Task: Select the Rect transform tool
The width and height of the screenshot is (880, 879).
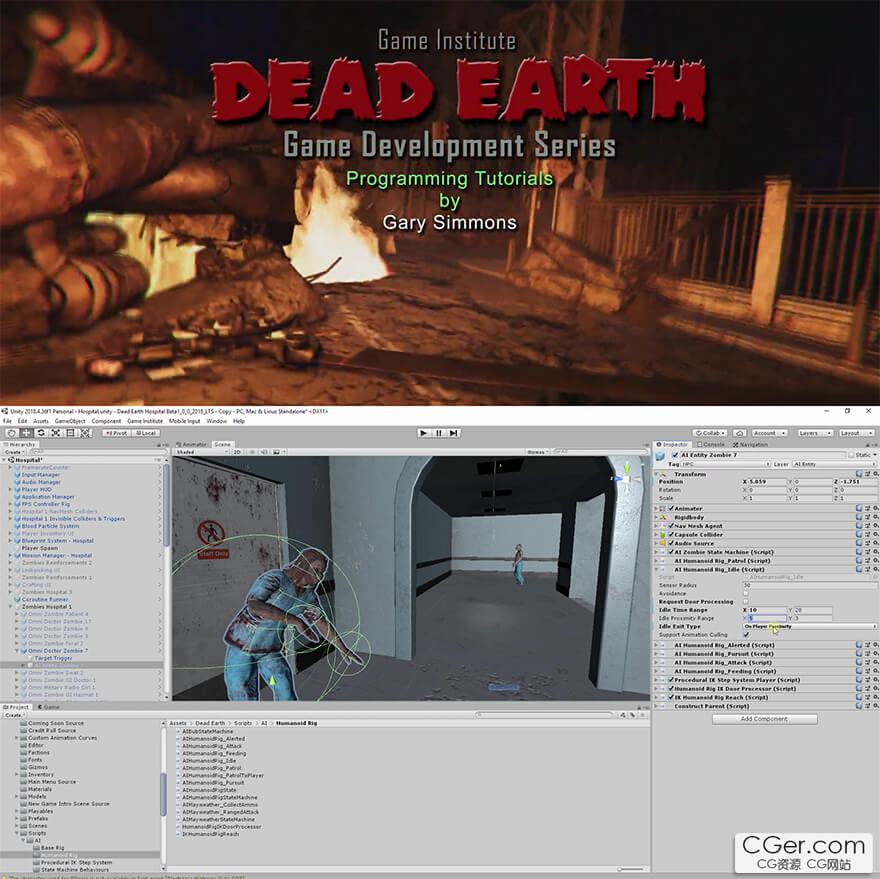Action: click(x=70, y=433)
